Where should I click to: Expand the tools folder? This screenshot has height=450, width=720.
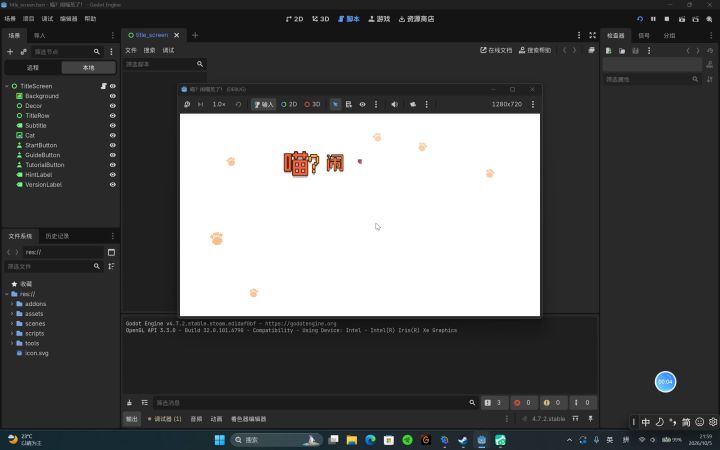click(12, 343)
